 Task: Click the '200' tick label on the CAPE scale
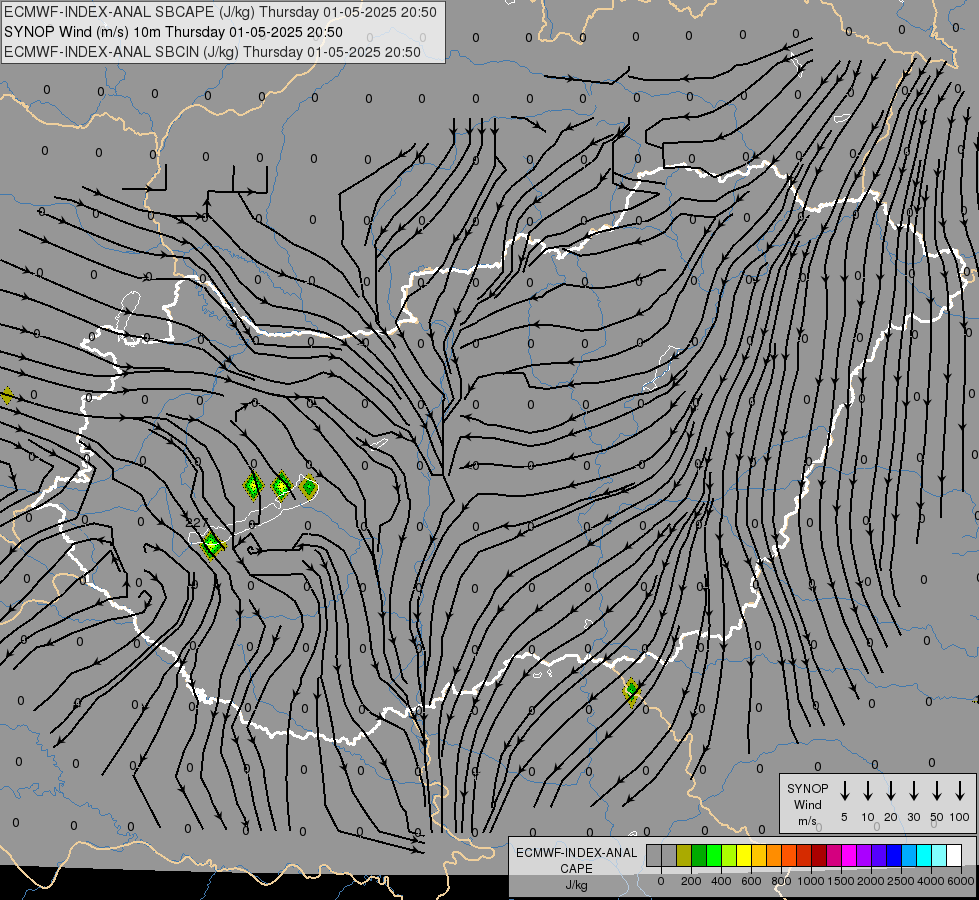[x=691, y=881]
